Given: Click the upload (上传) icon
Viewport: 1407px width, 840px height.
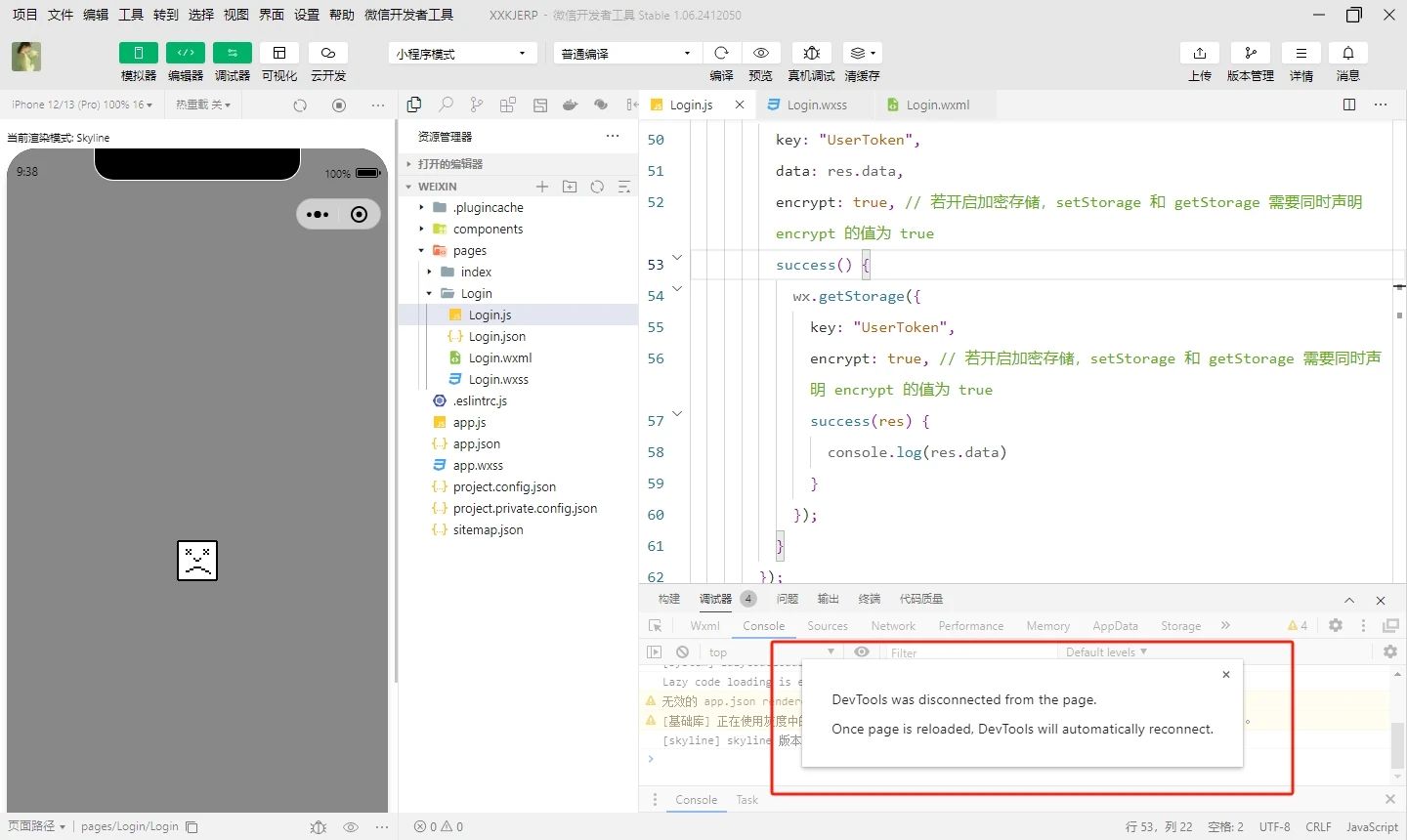Looking at the screenshot, I should point(1200,53).
